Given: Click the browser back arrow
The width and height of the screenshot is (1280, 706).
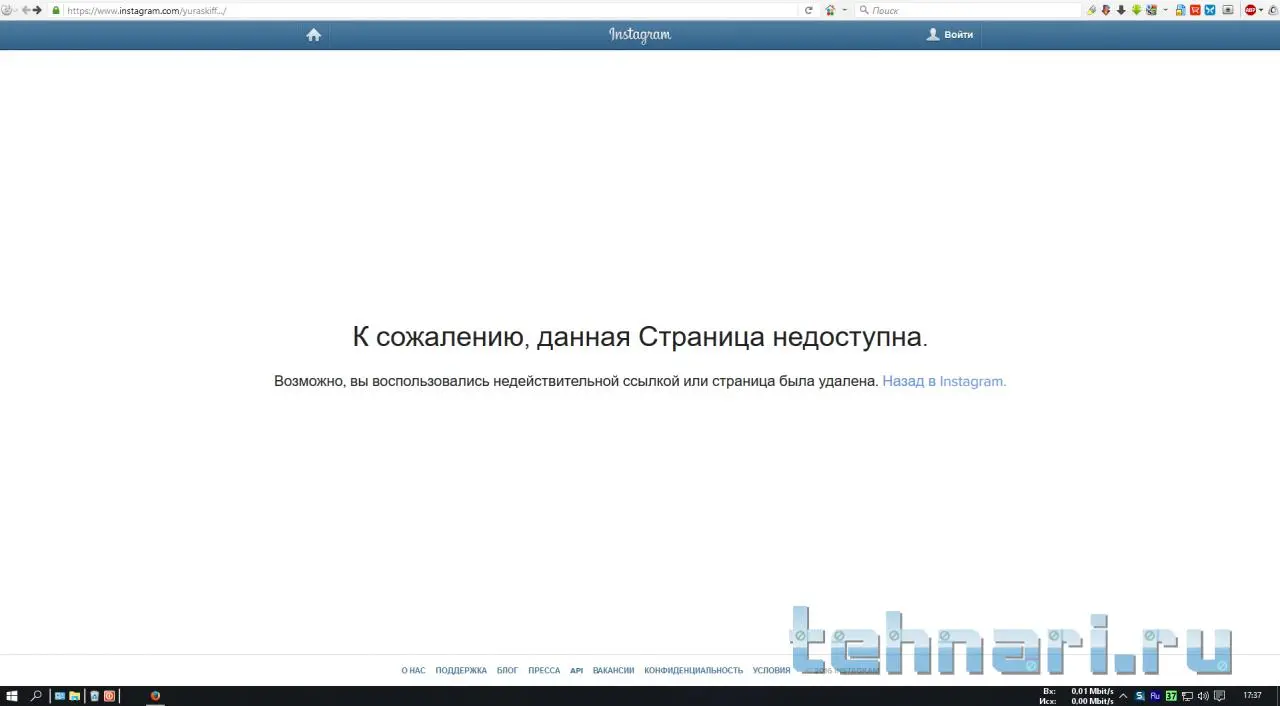Looking at the screenshot, I should pos(26,10).
